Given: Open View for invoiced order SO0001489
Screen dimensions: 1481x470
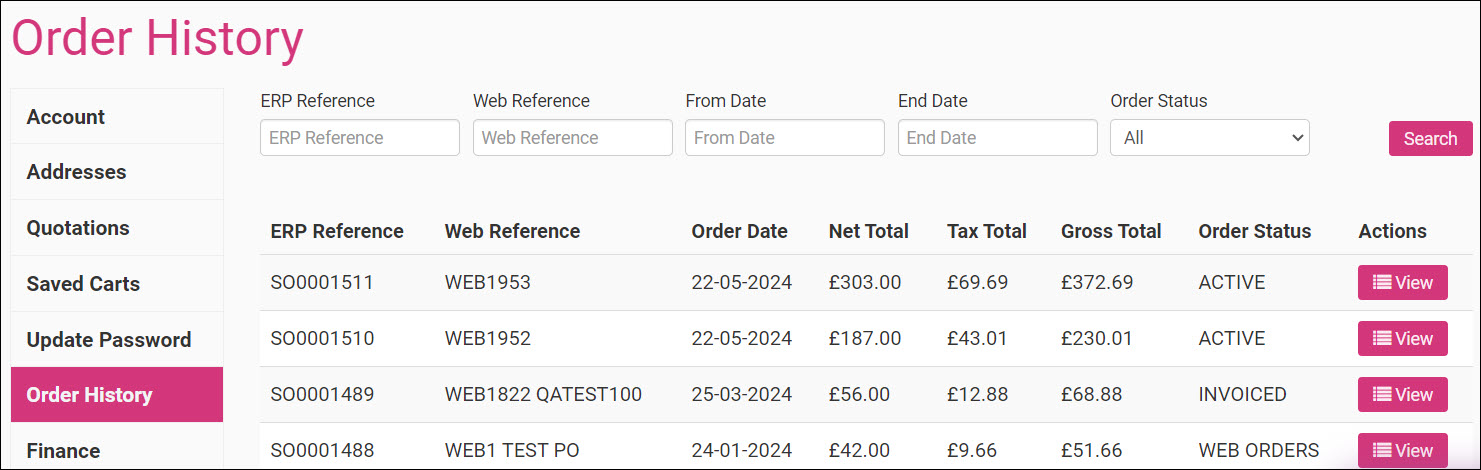Looking at the screenshot, I should pyautogui.click(x=1402, y=395).
